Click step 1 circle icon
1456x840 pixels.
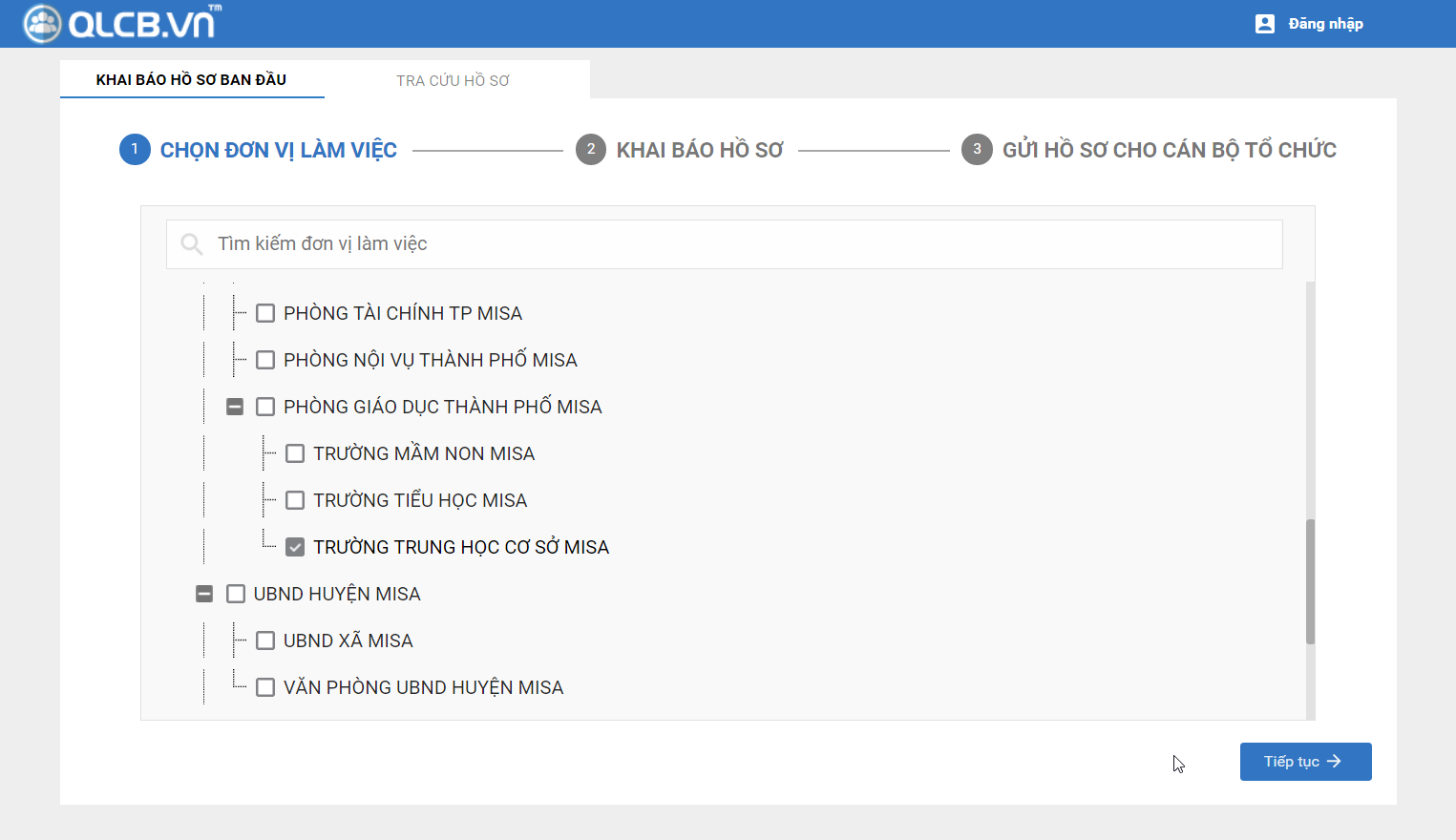pyautogui.click(x=135, y=150)
